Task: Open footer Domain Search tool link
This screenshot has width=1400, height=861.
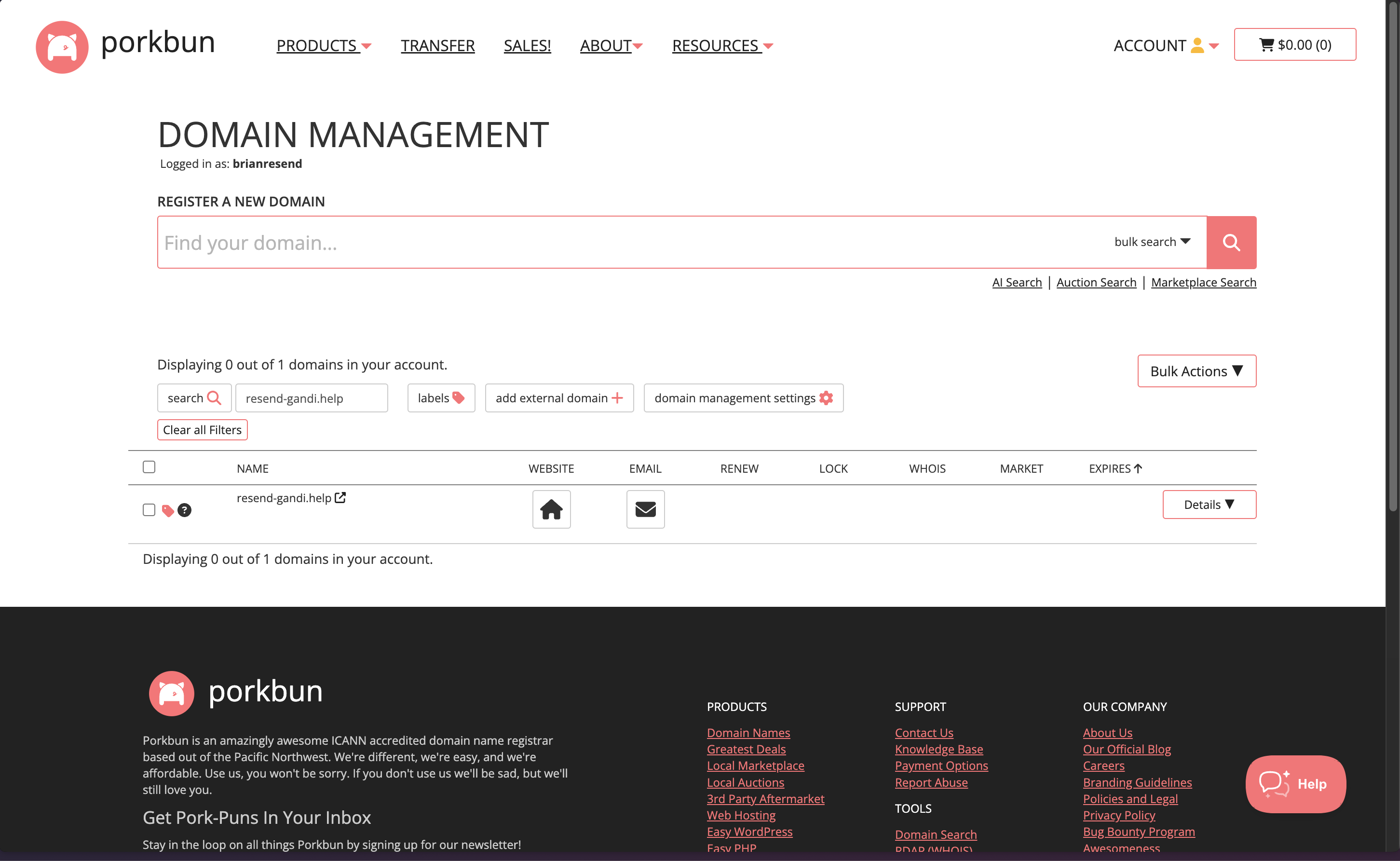Action: pos(936,835)
